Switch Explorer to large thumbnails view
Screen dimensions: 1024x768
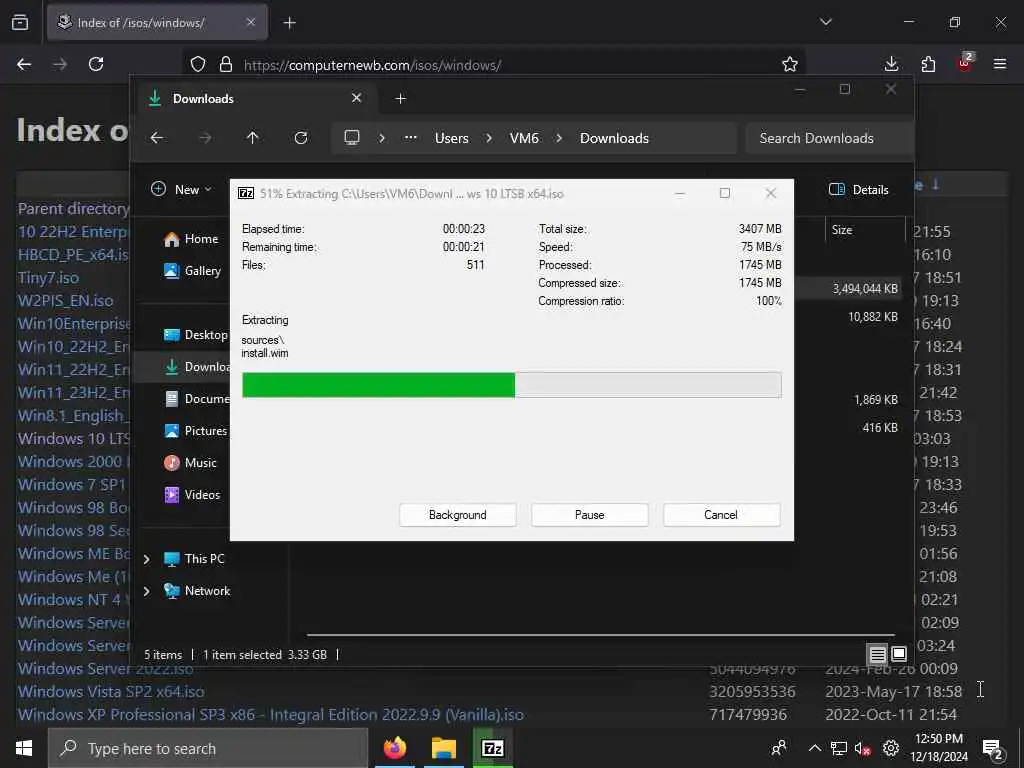tap(899, 654)
